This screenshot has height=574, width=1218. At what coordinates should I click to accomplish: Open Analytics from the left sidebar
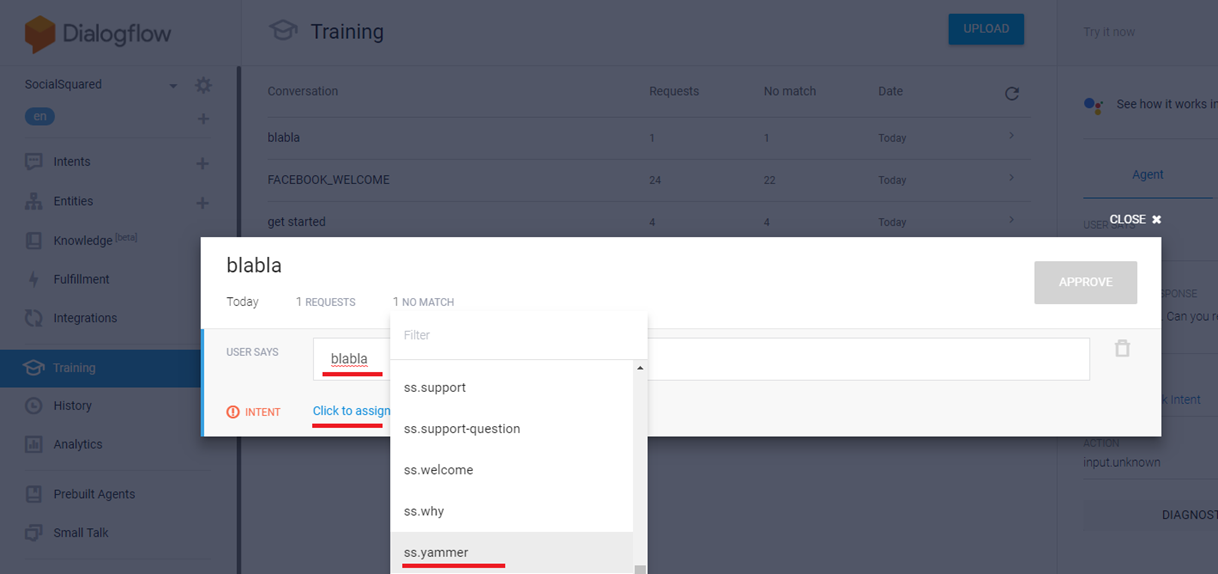point(77,445)
